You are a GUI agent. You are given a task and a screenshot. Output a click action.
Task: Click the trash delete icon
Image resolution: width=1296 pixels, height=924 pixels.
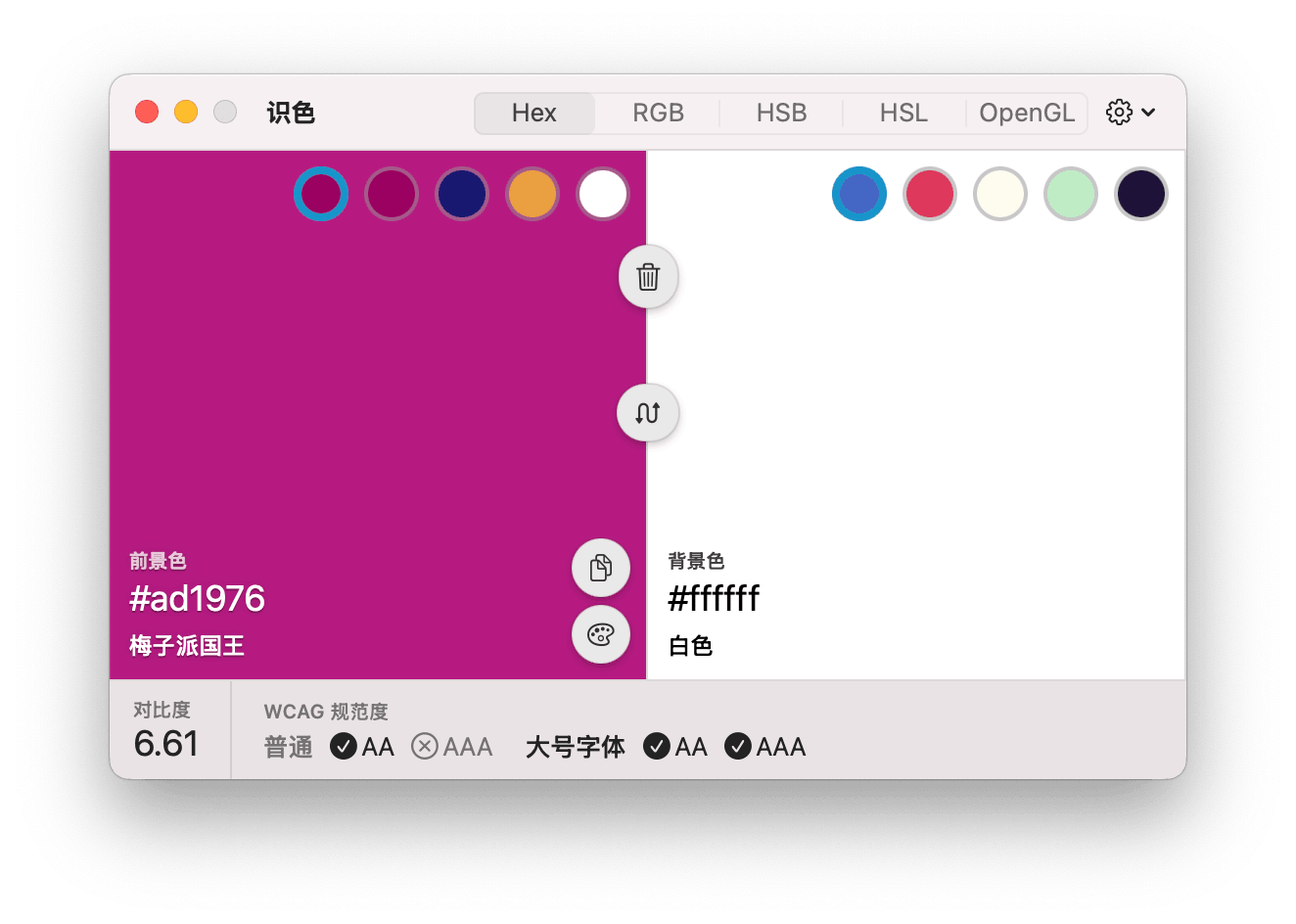[648, 277]
